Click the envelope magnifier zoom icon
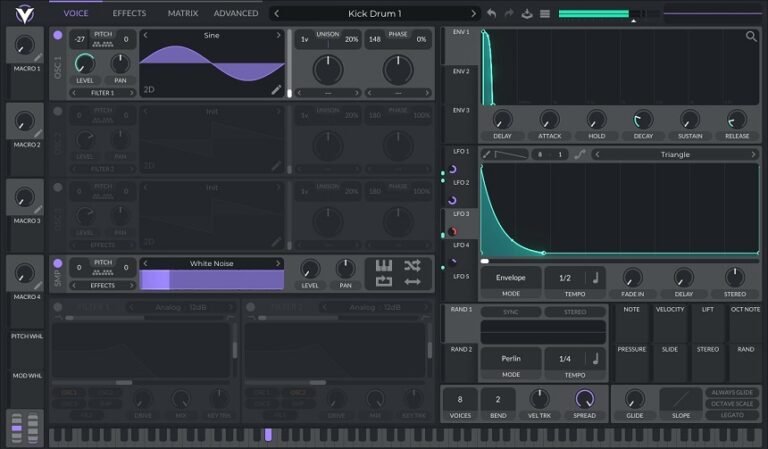768x449 pixels. tap(751, 36)
